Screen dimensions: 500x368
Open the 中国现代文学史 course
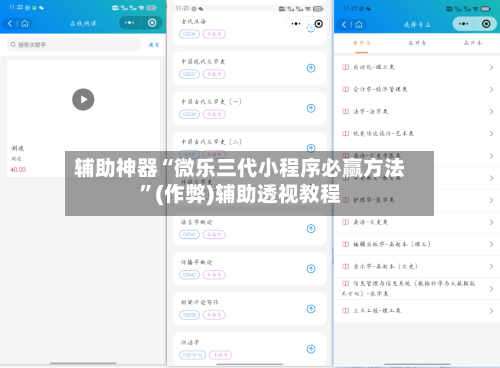coord(249,68)
